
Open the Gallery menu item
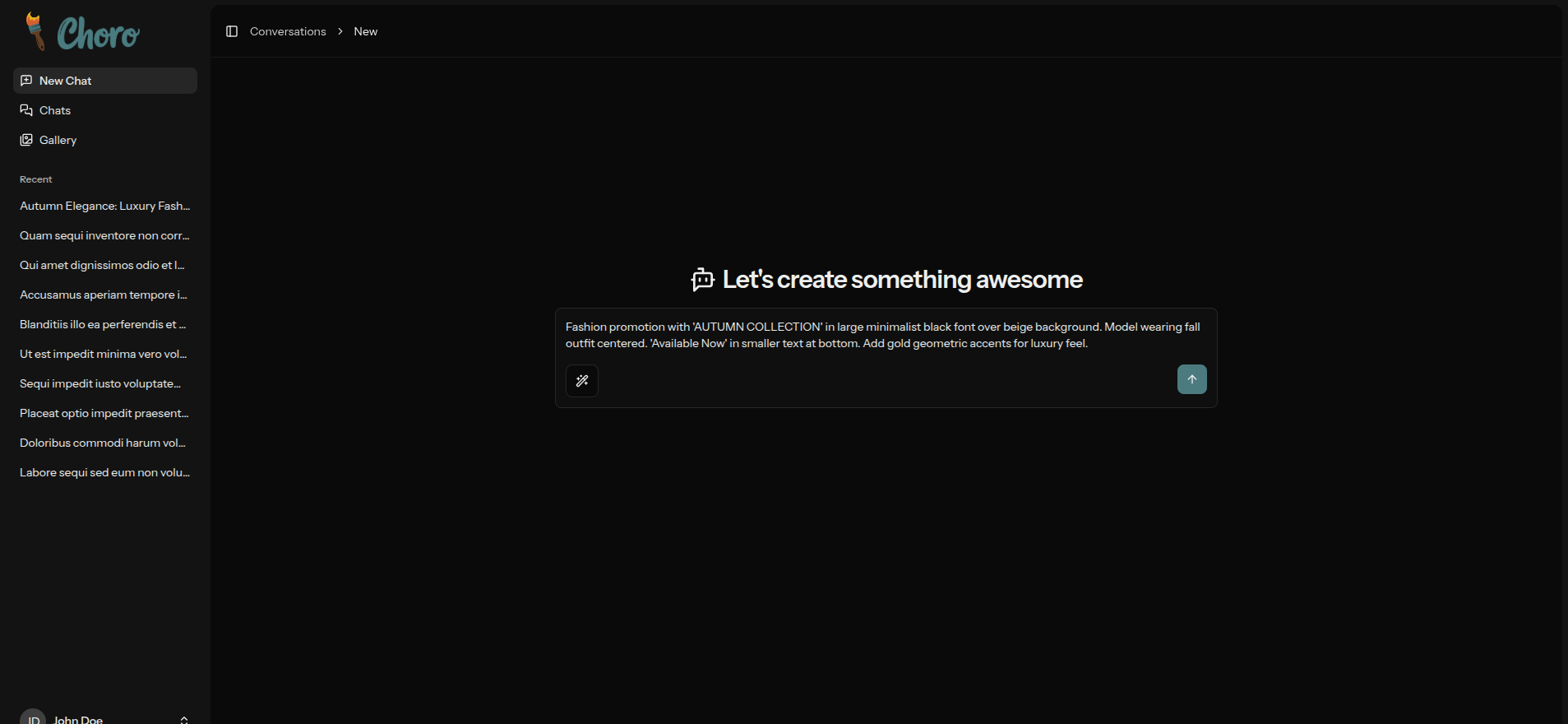pos(58,140)
